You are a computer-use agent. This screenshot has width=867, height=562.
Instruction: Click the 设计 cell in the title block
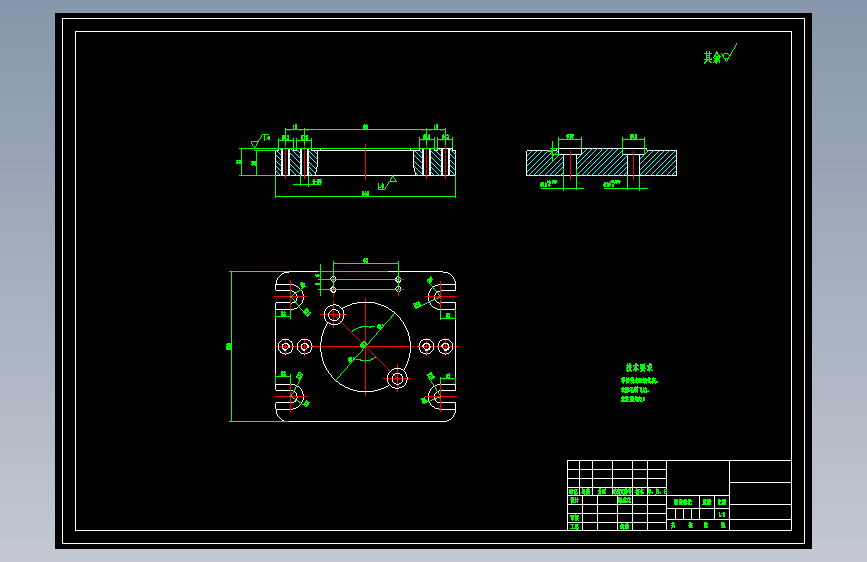[x=575, y=500]
